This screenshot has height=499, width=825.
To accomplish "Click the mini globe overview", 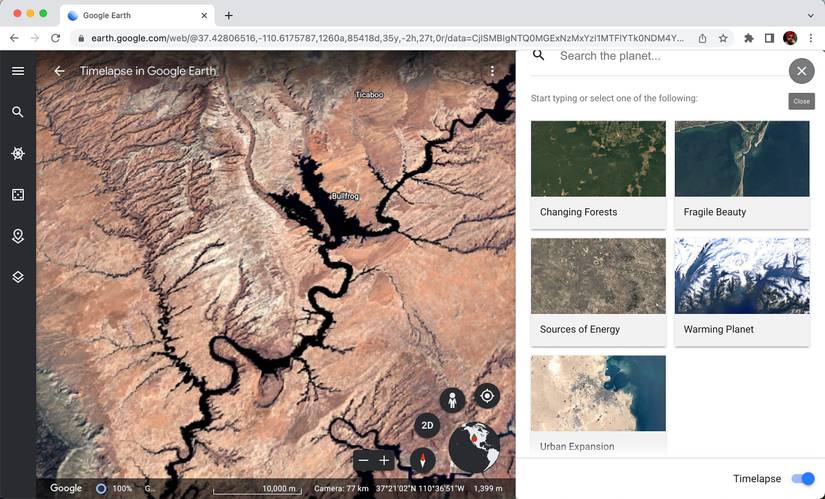I will (474, 447).
